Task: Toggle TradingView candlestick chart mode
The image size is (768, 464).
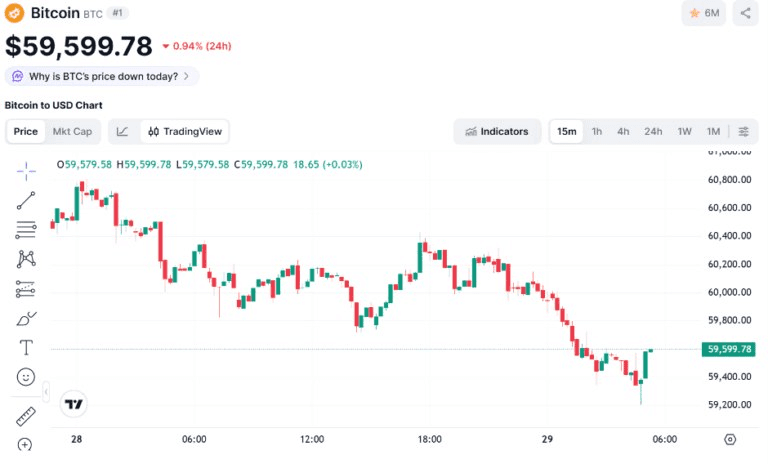Action: (x=185, y=131)
